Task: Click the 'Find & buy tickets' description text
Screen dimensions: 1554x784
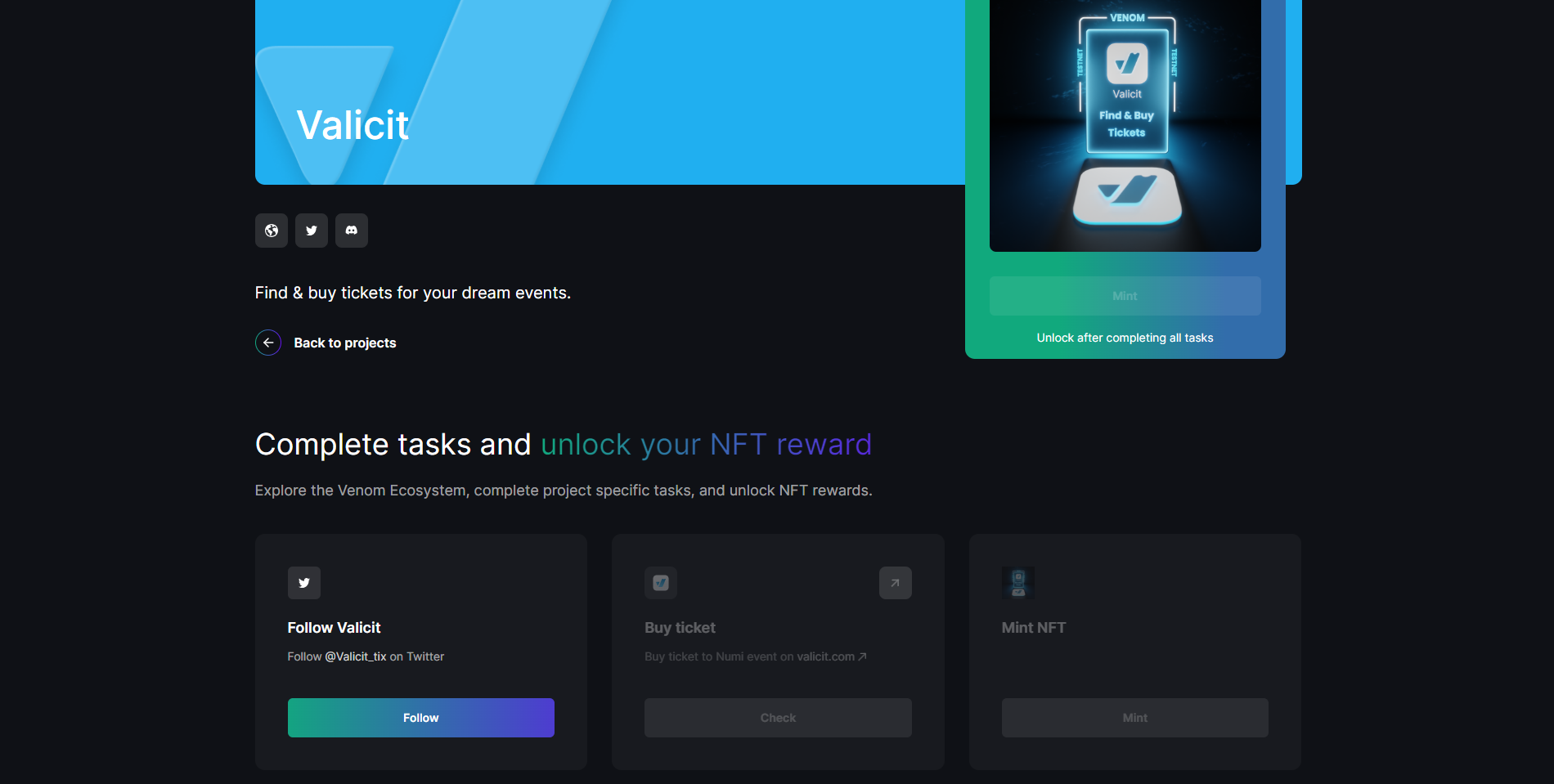Action: 413,293
